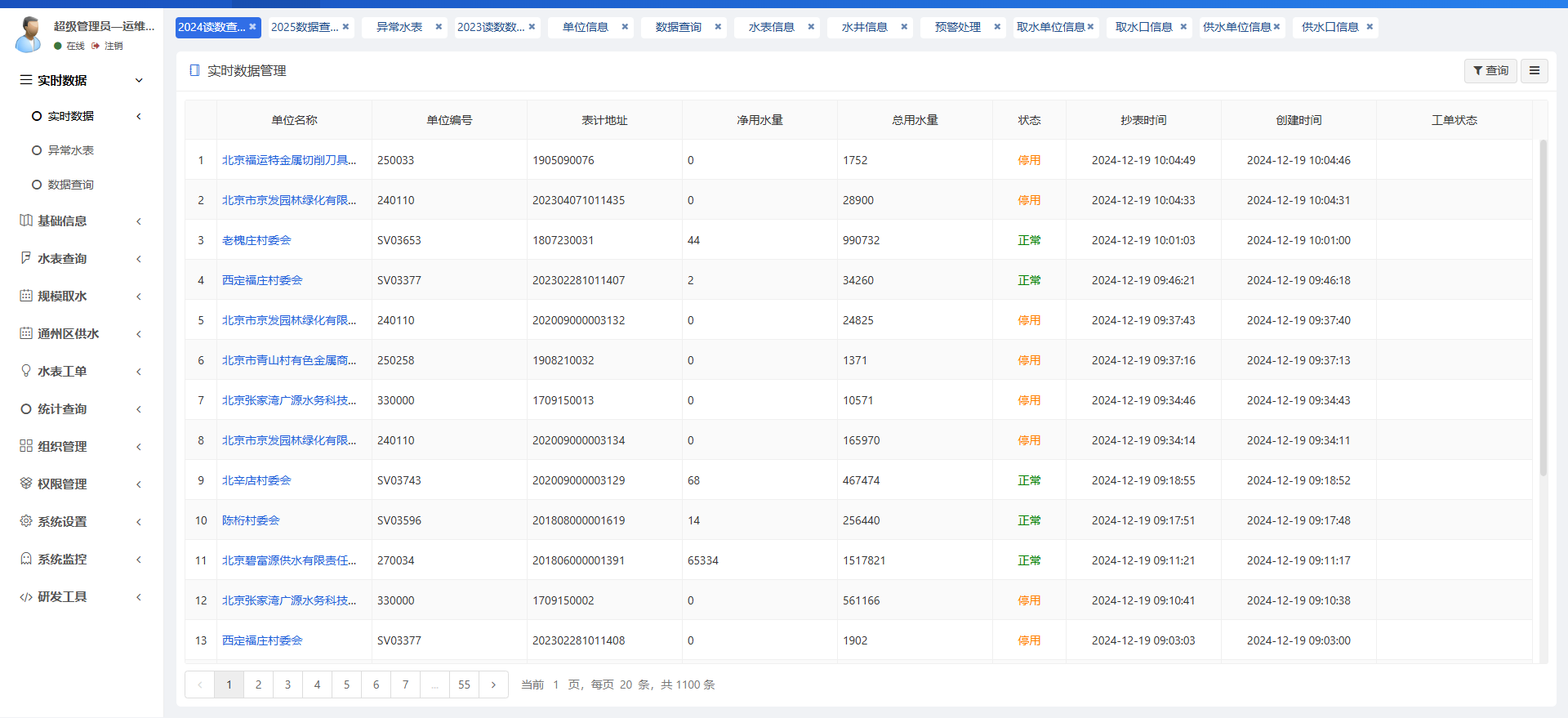Expand the 基础信息 menu
The width and height of the screenshot is (1568, 718).
click(139, 221)
